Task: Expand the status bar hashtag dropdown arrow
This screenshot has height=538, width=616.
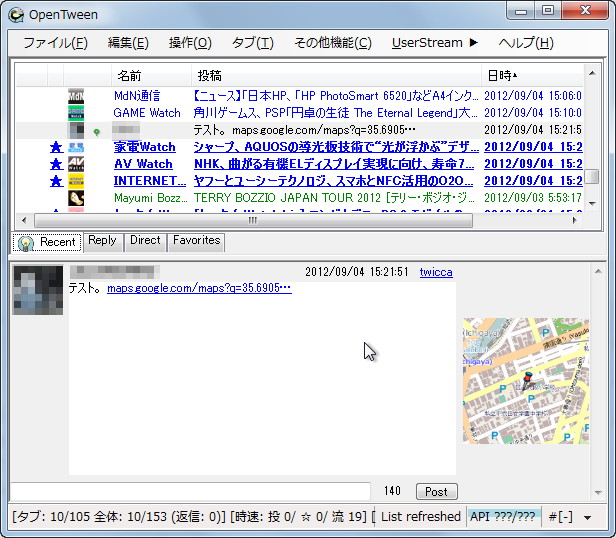Action: (x=588, y=518)
